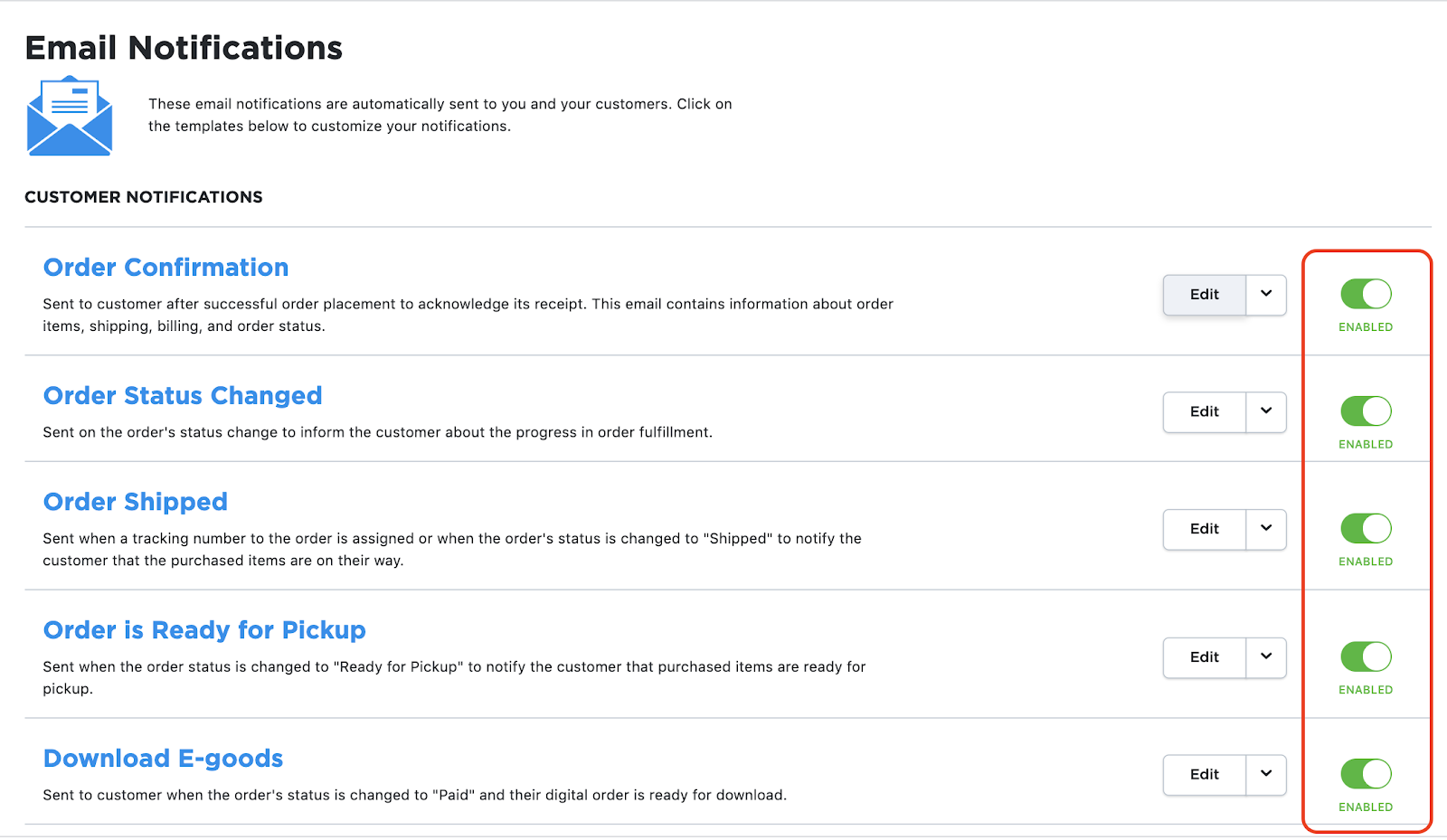
Task: Click Edit for Order is Ready for Pickup
Action: tap(1205, 658)
